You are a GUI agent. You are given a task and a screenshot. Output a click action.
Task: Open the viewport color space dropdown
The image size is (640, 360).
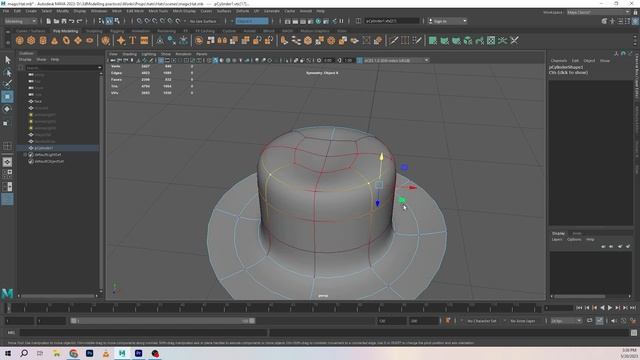[x=396, y=60]
